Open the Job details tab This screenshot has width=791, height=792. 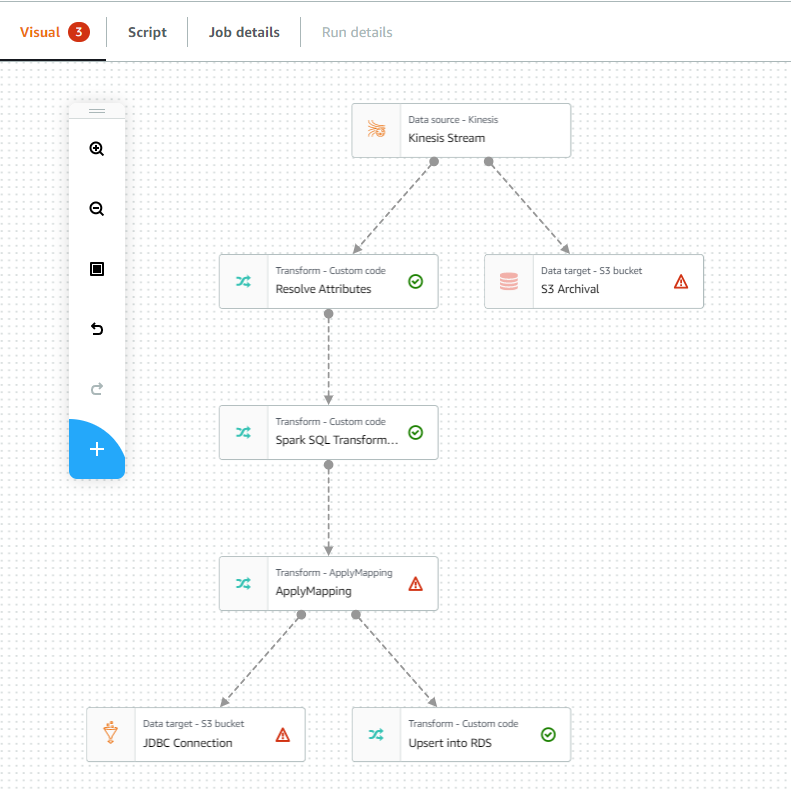click(x=244, y=32)
